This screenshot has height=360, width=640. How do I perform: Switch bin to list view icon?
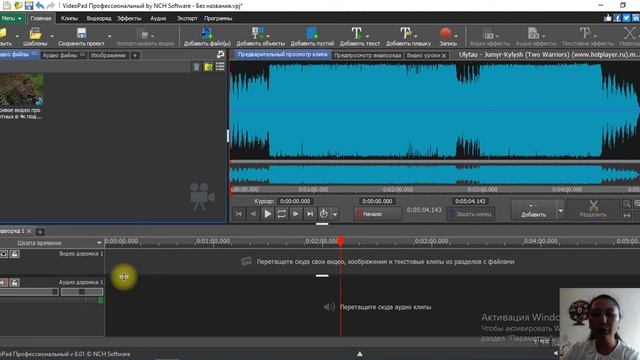click(220, 67)
